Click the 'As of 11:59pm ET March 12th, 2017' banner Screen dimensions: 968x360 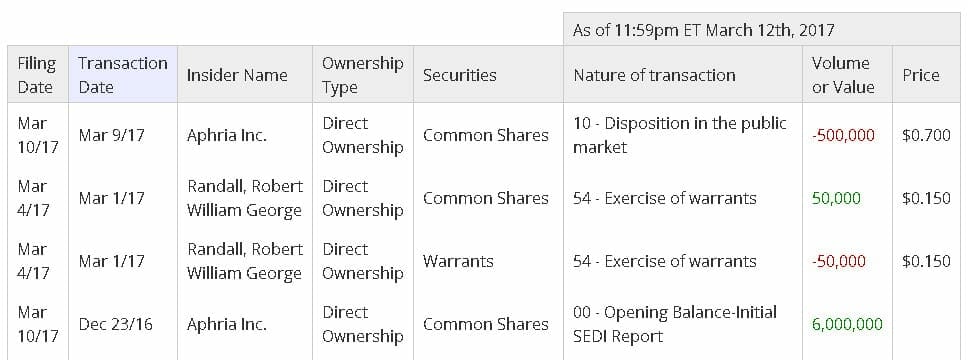click(x=703, y=30)
